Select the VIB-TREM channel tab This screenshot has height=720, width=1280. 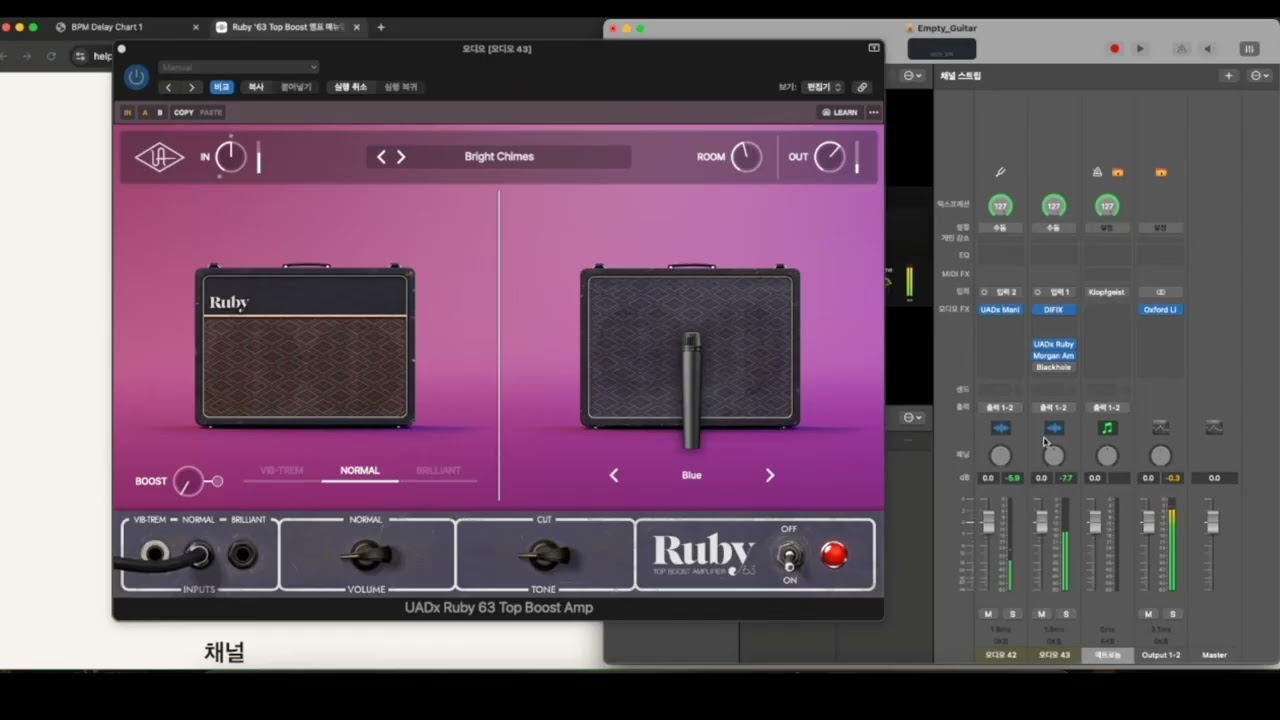click(281, 471)
